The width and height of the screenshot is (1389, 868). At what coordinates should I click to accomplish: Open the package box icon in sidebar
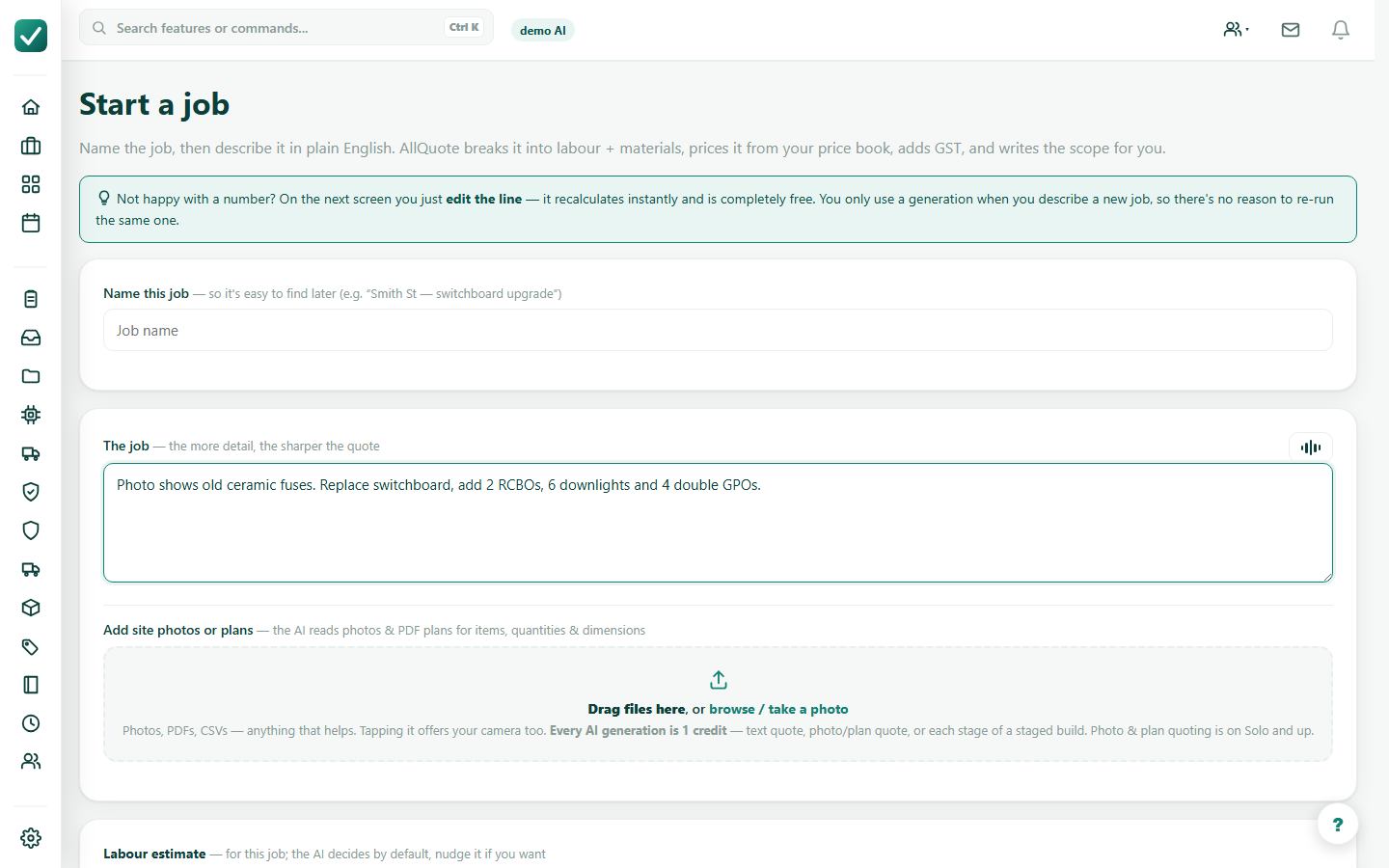pyautogui.click(x=31, y=608)
